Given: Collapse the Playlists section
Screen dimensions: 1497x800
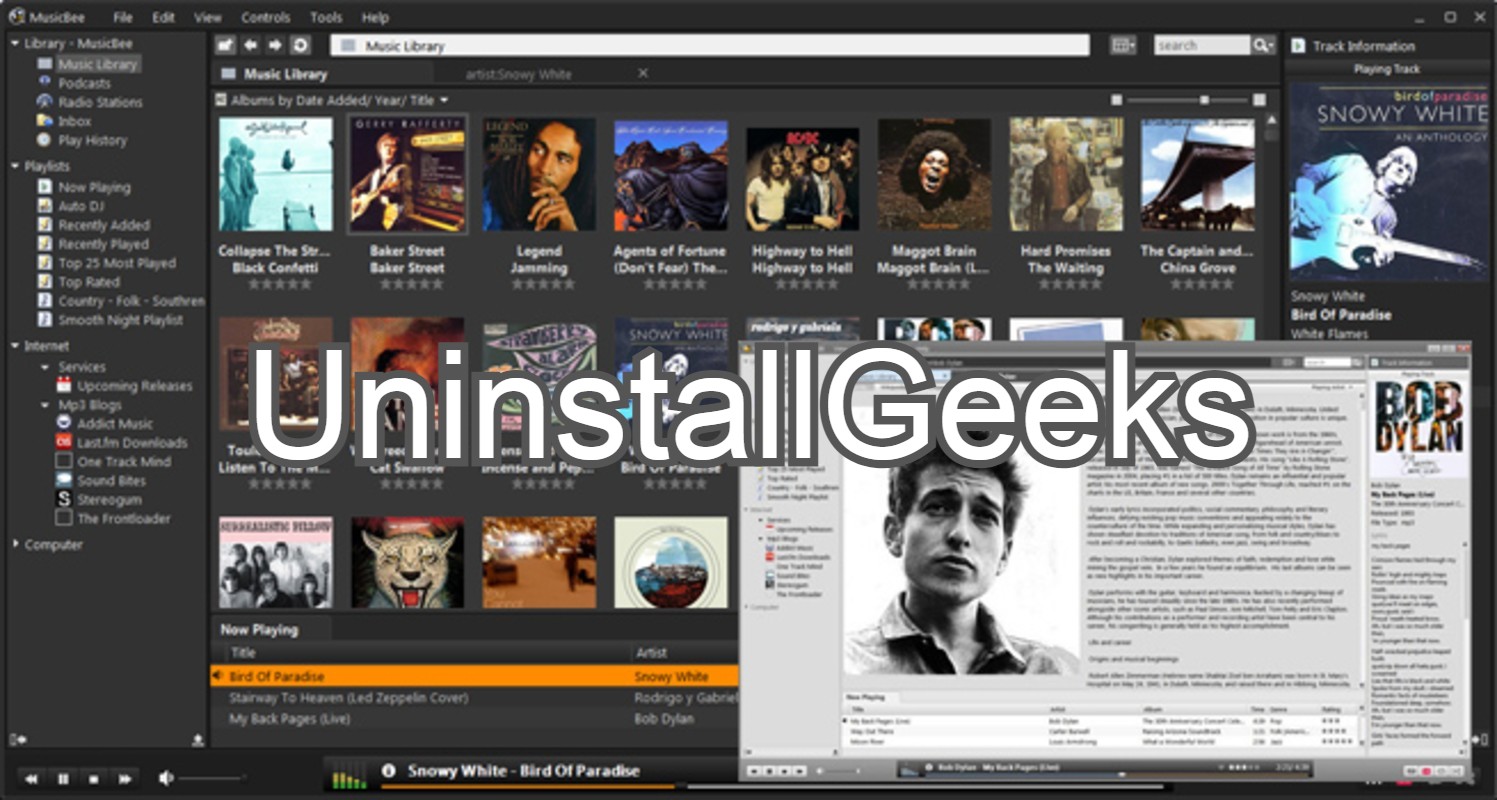Looking at the screenshot, I should click(15, 166).
